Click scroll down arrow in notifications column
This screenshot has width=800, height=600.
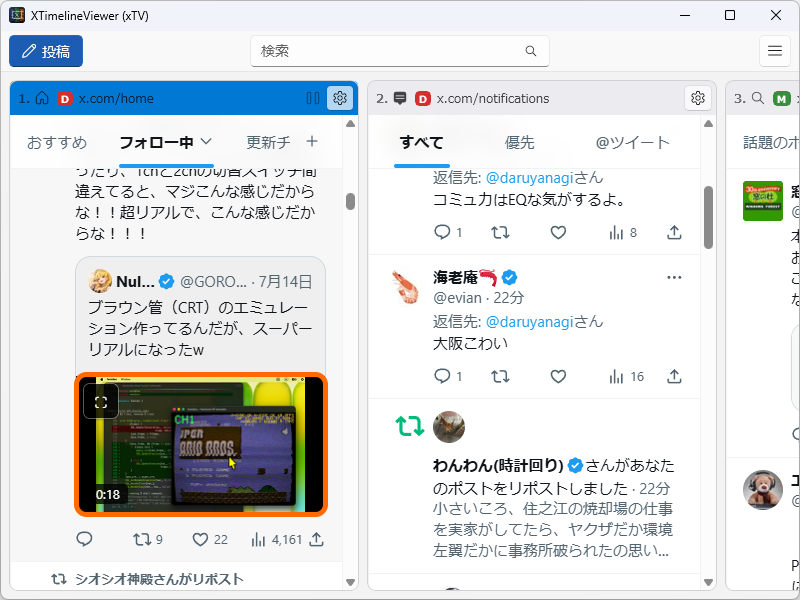(708, 582)
